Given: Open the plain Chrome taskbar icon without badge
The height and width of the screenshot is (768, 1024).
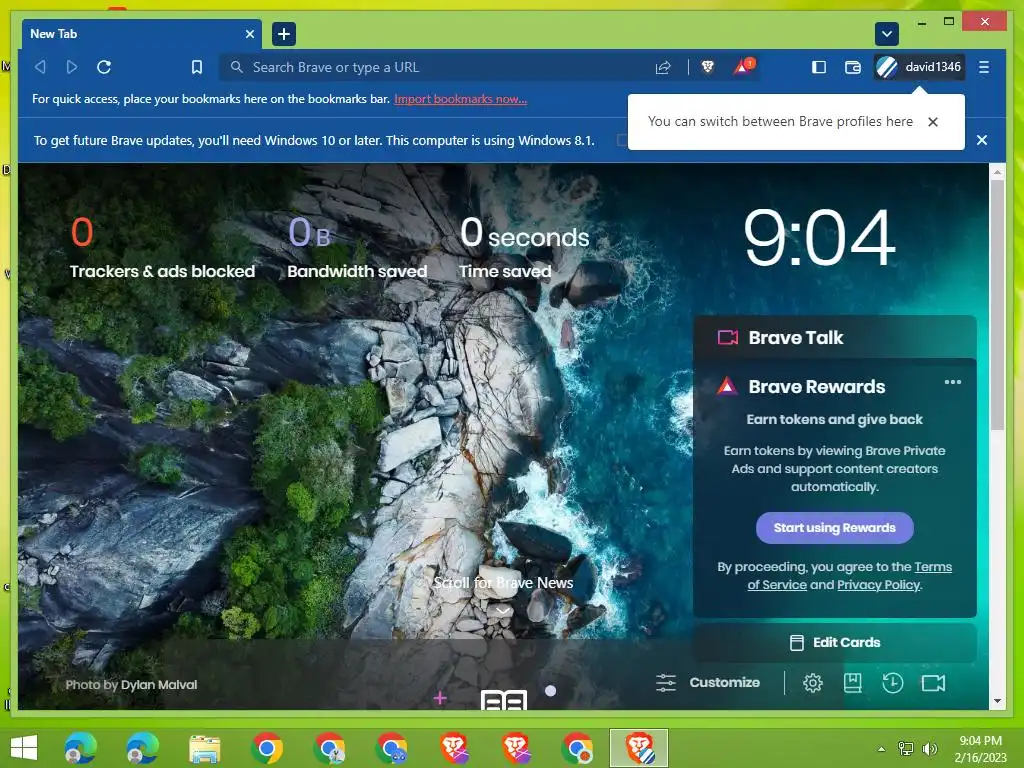Looking at the screenshot, I should point(266,748).
